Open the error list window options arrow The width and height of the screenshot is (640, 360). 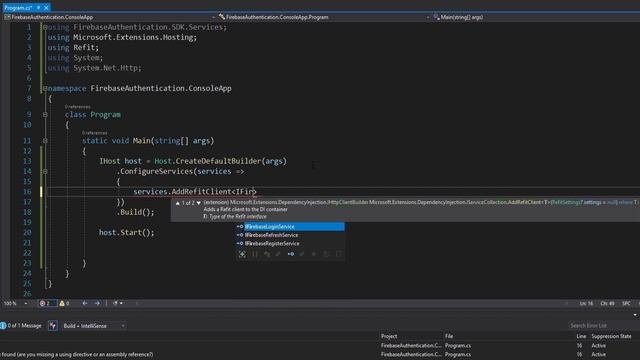(635, 315)
